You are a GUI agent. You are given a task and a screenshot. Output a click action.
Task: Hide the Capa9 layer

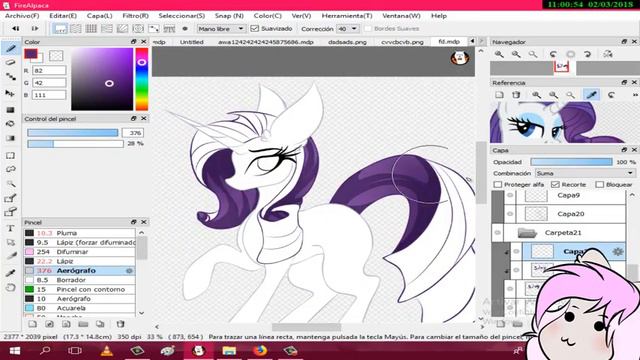pyautogui.click(x=510, y=196)
